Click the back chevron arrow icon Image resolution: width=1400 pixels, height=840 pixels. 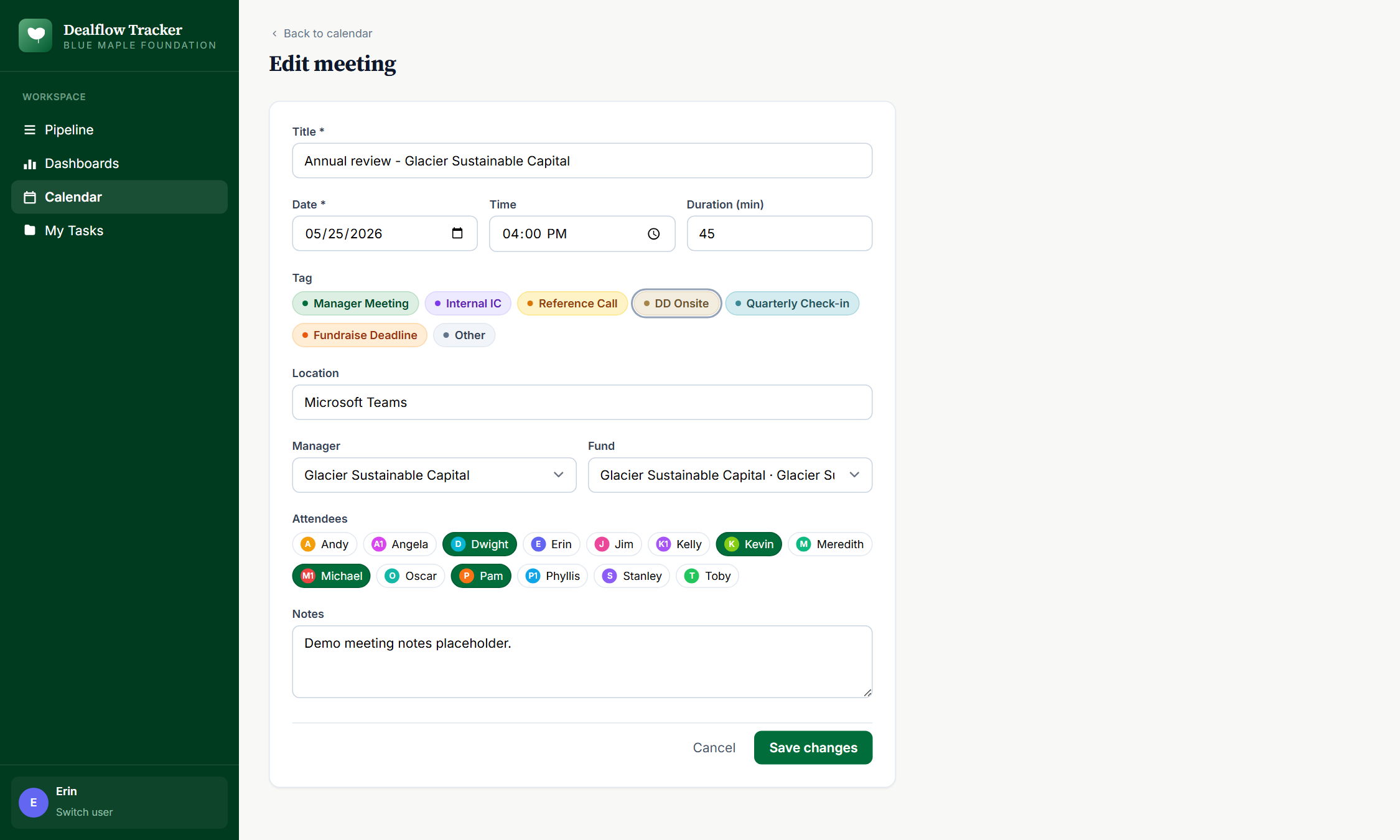pyautogui.click(x=274, y=34)
